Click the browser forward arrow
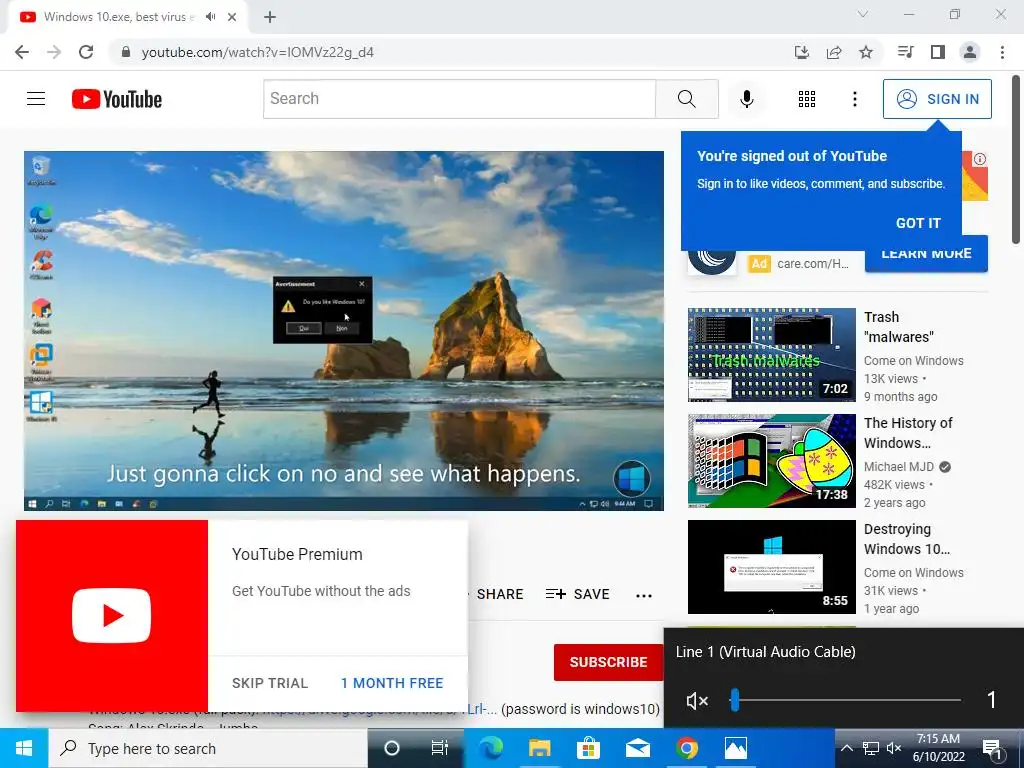The width and height of the screenshot is (1024, 768). (x=54, y=52)
